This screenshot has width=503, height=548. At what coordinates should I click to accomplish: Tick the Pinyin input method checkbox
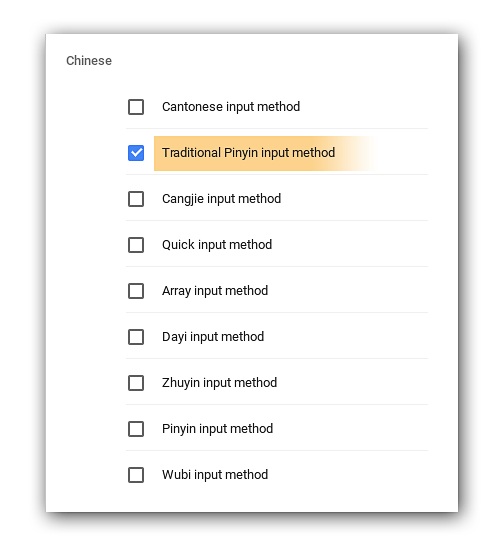[x=136, y=429]
